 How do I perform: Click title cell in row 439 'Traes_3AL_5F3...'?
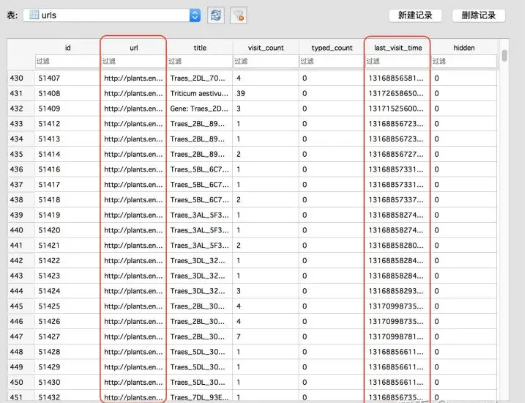pyautogui.click(x=200, y=215)
